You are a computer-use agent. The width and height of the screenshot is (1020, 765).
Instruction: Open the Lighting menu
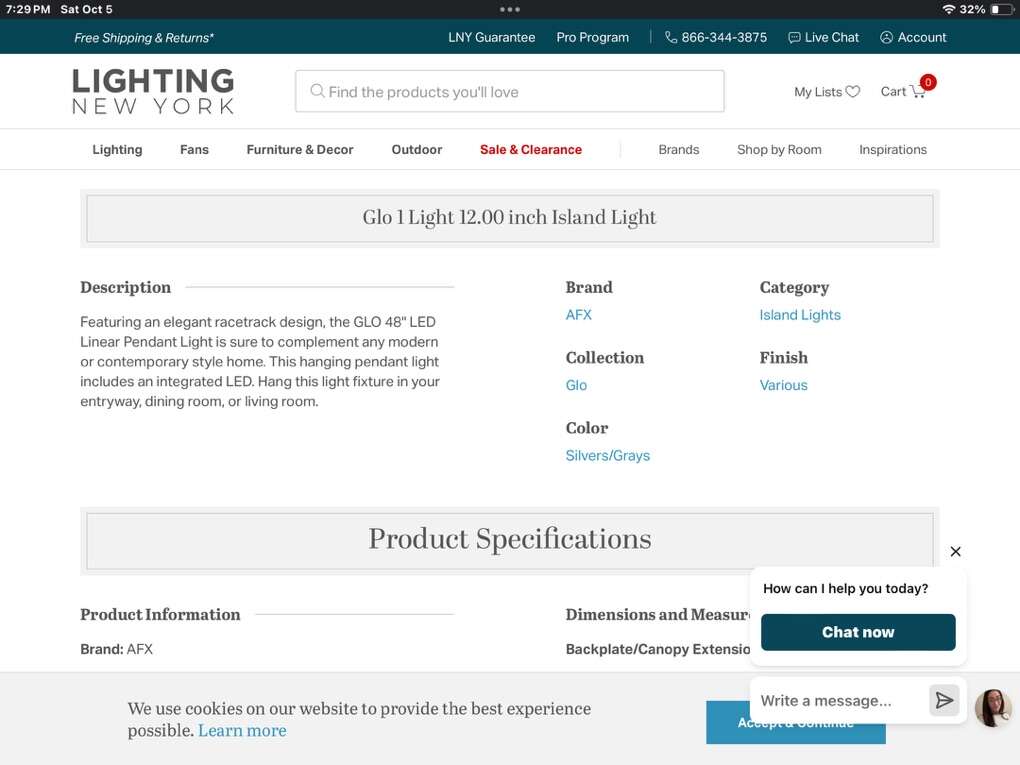(117, 150)
